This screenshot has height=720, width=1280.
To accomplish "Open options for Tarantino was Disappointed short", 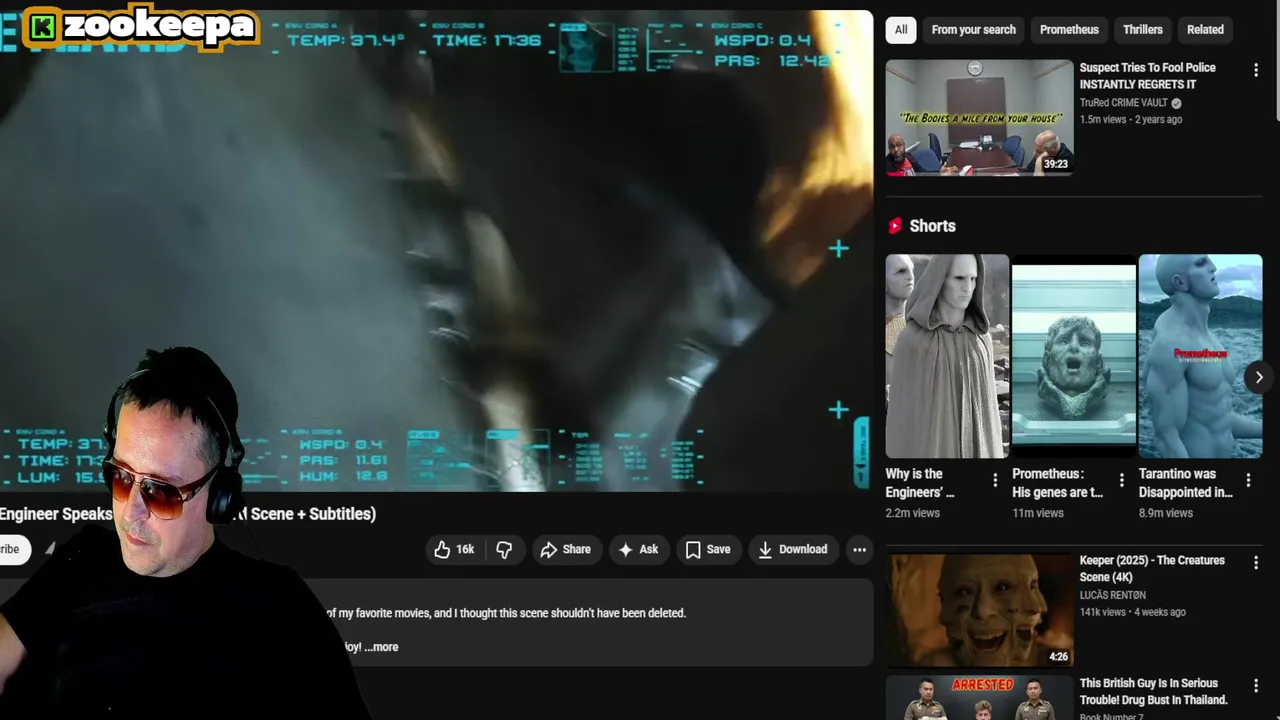I will point(1248,481).
